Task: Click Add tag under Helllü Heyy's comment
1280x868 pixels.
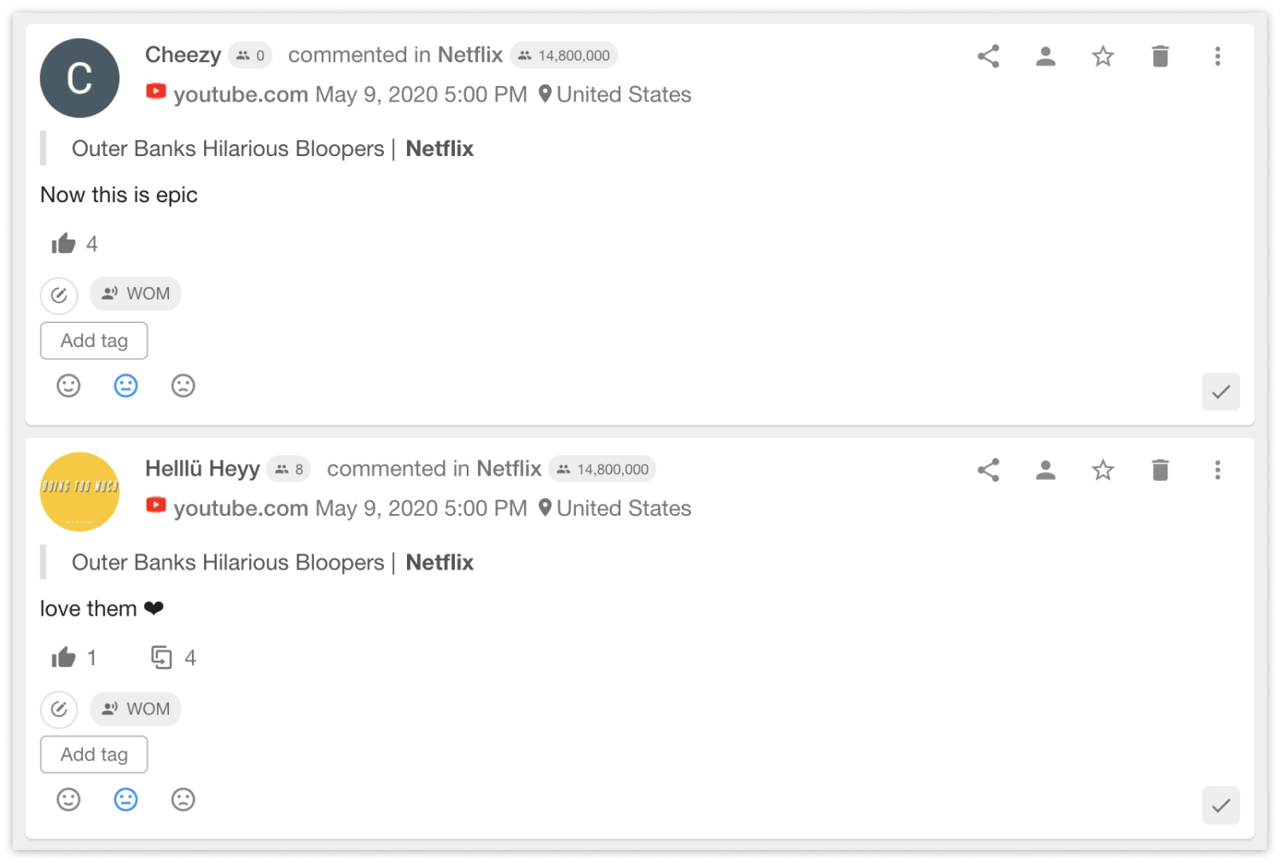Action: [94, 755]
